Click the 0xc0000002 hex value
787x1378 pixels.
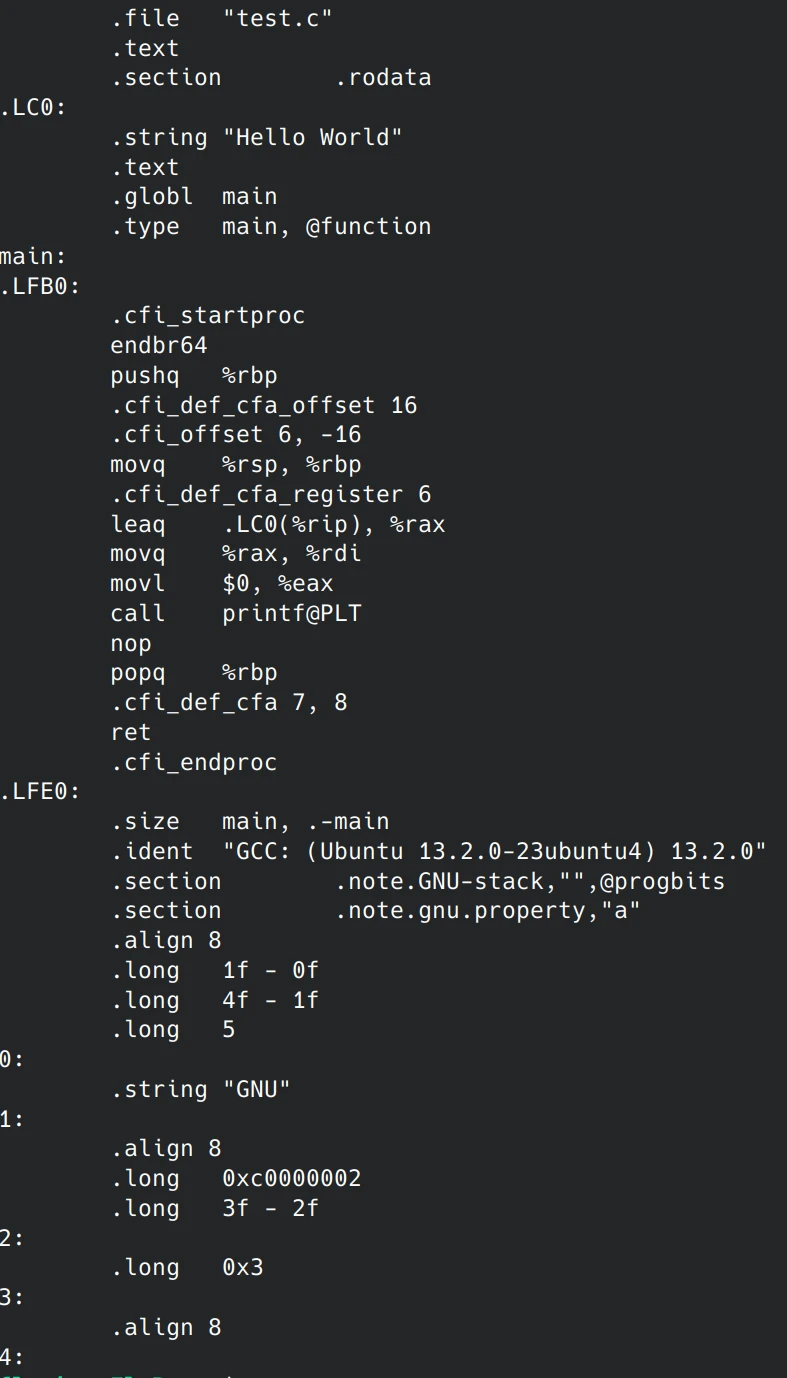[291, 1178]
